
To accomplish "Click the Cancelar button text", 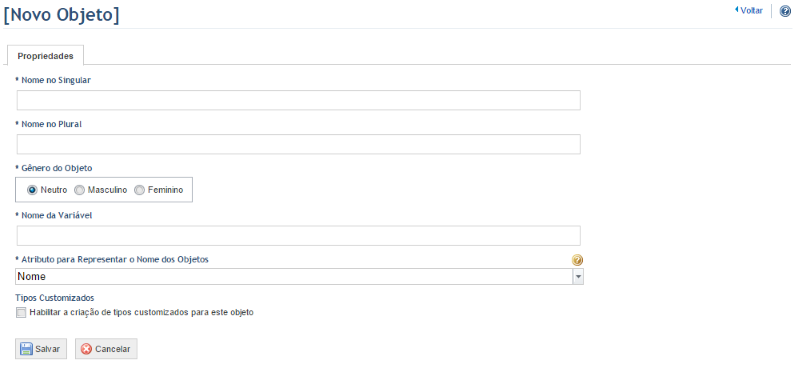I will 113,349.
